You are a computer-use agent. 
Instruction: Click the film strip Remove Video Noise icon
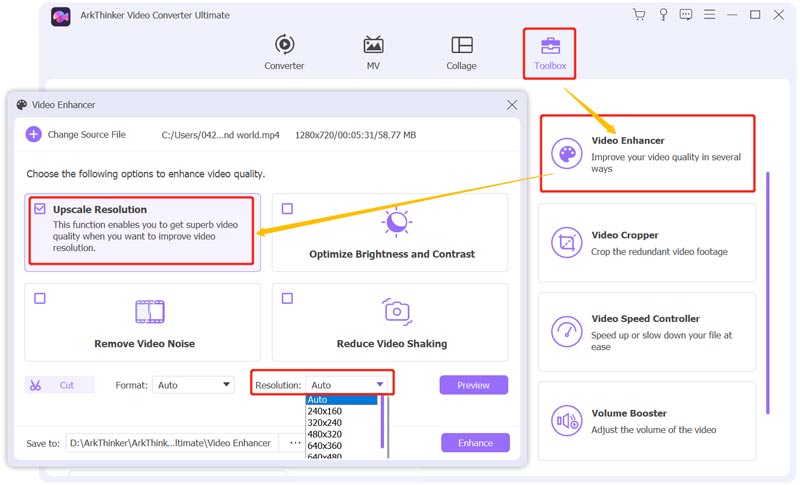pos(149,312)
